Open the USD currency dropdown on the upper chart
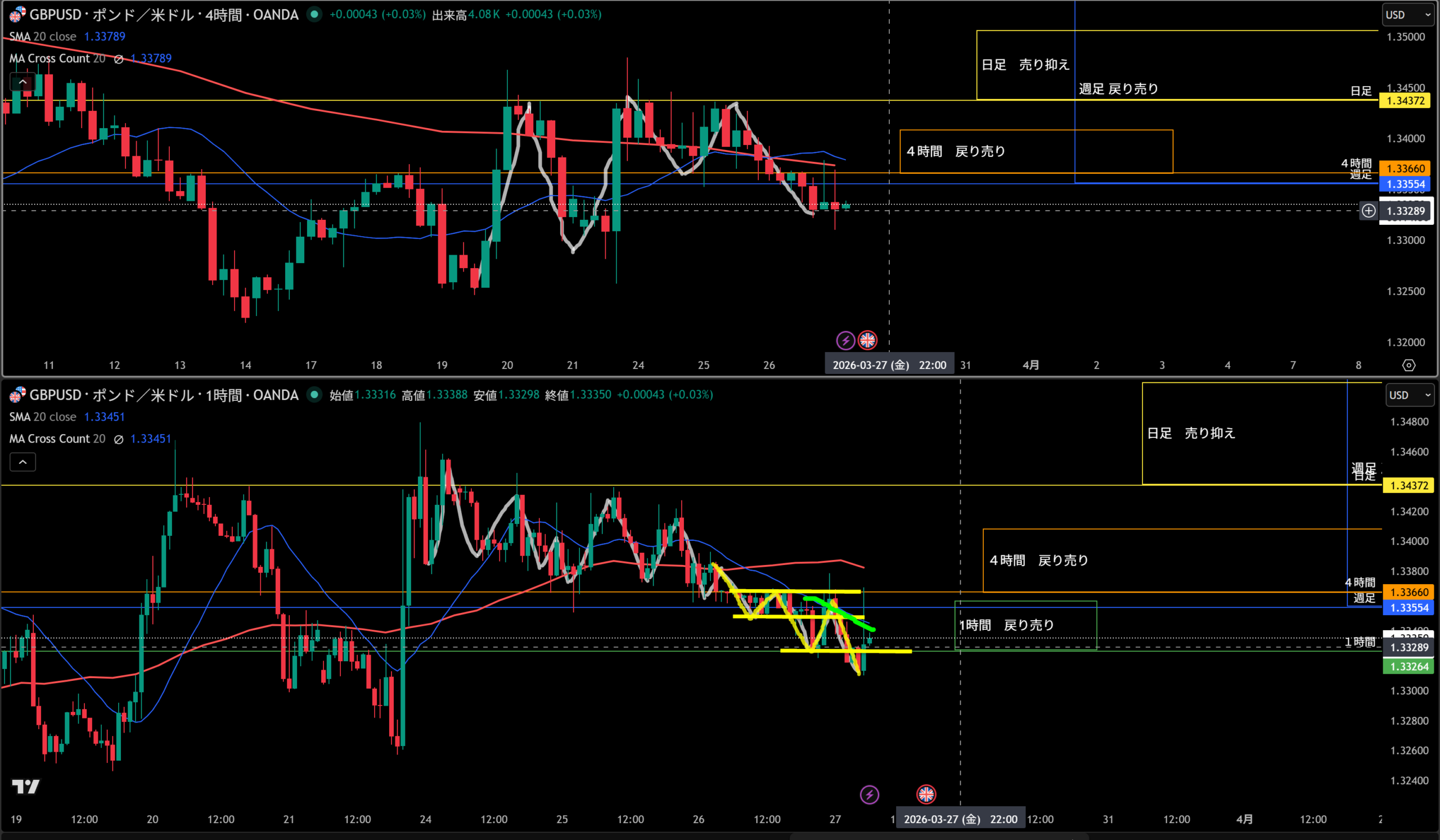 (x=1408, y=15)
